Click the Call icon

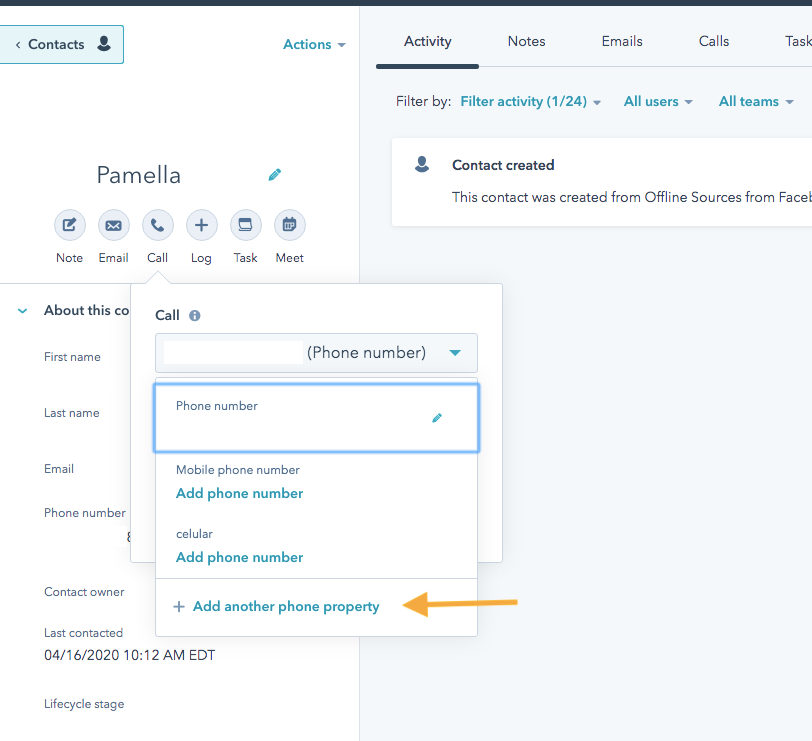[157, 225]
